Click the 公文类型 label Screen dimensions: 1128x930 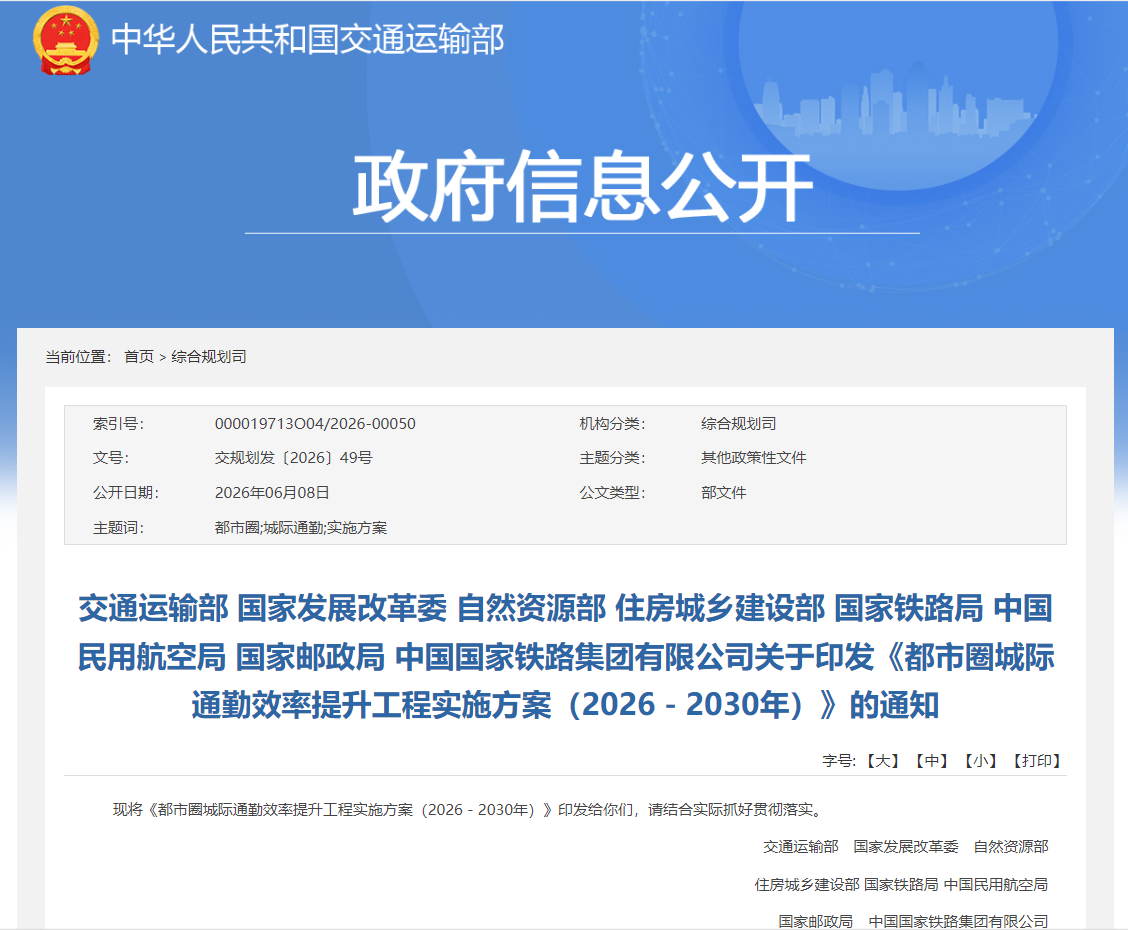click(x=612, y=493)
